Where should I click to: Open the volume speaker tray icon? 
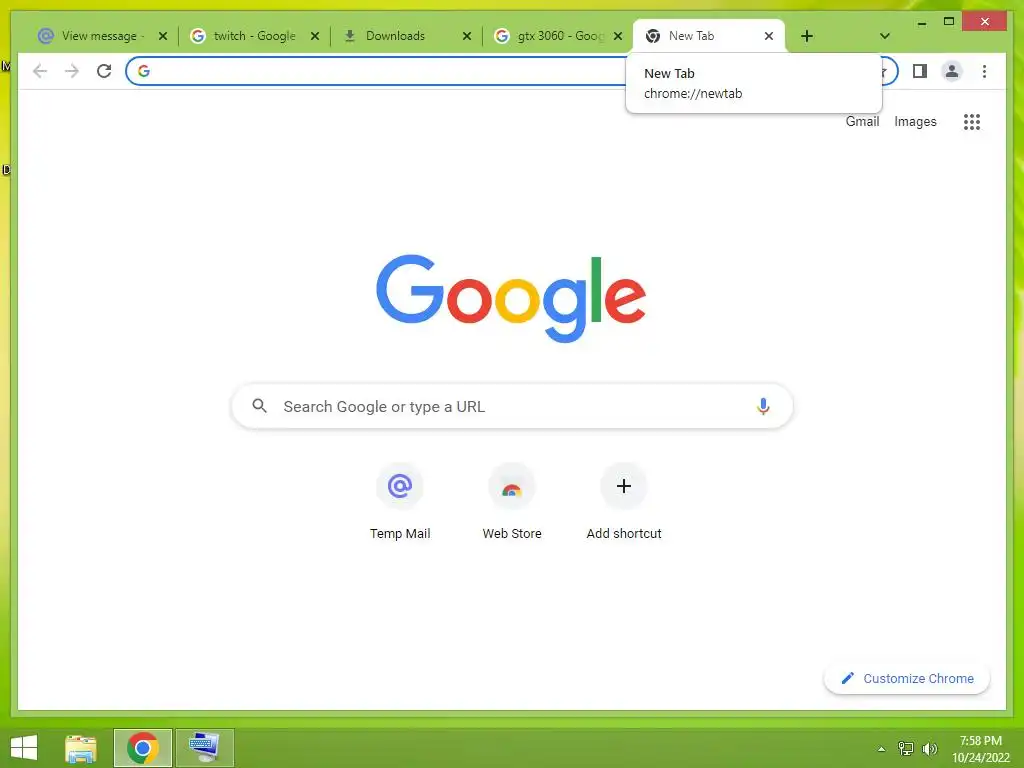click(929, 748)
